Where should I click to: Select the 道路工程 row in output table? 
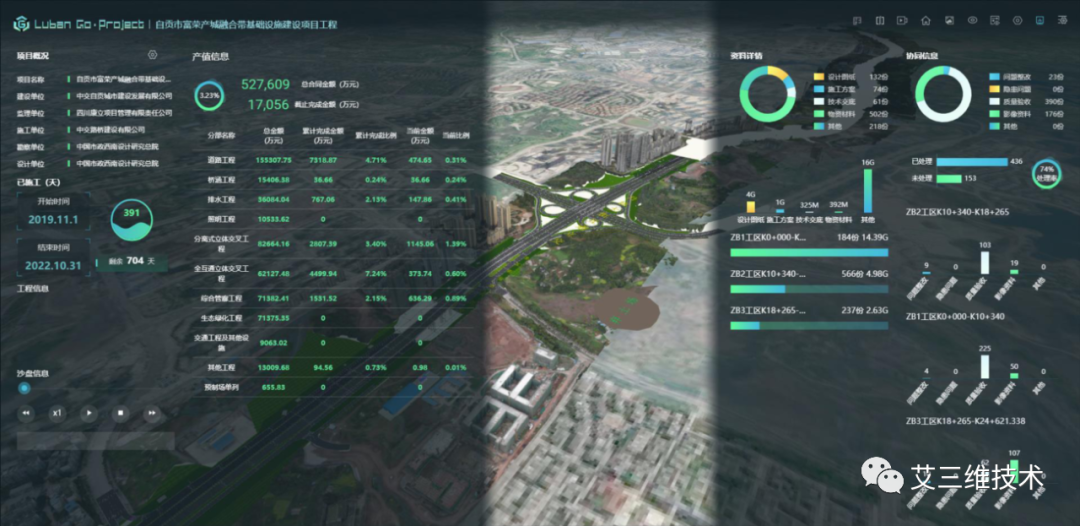click(x=334, y=160)
